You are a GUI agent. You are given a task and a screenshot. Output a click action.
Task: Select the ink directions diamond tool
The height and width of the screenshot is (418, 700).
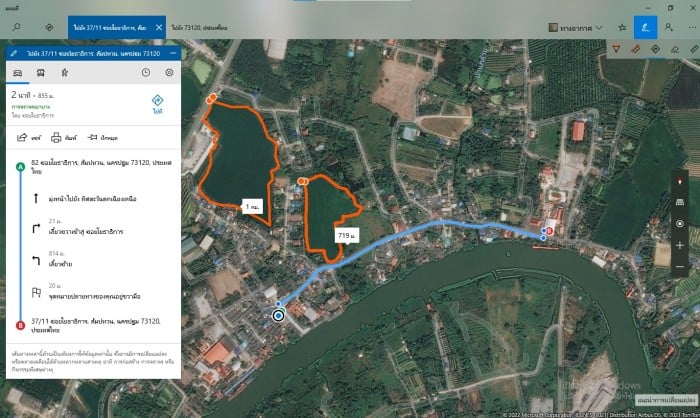(x=655, y=49)
